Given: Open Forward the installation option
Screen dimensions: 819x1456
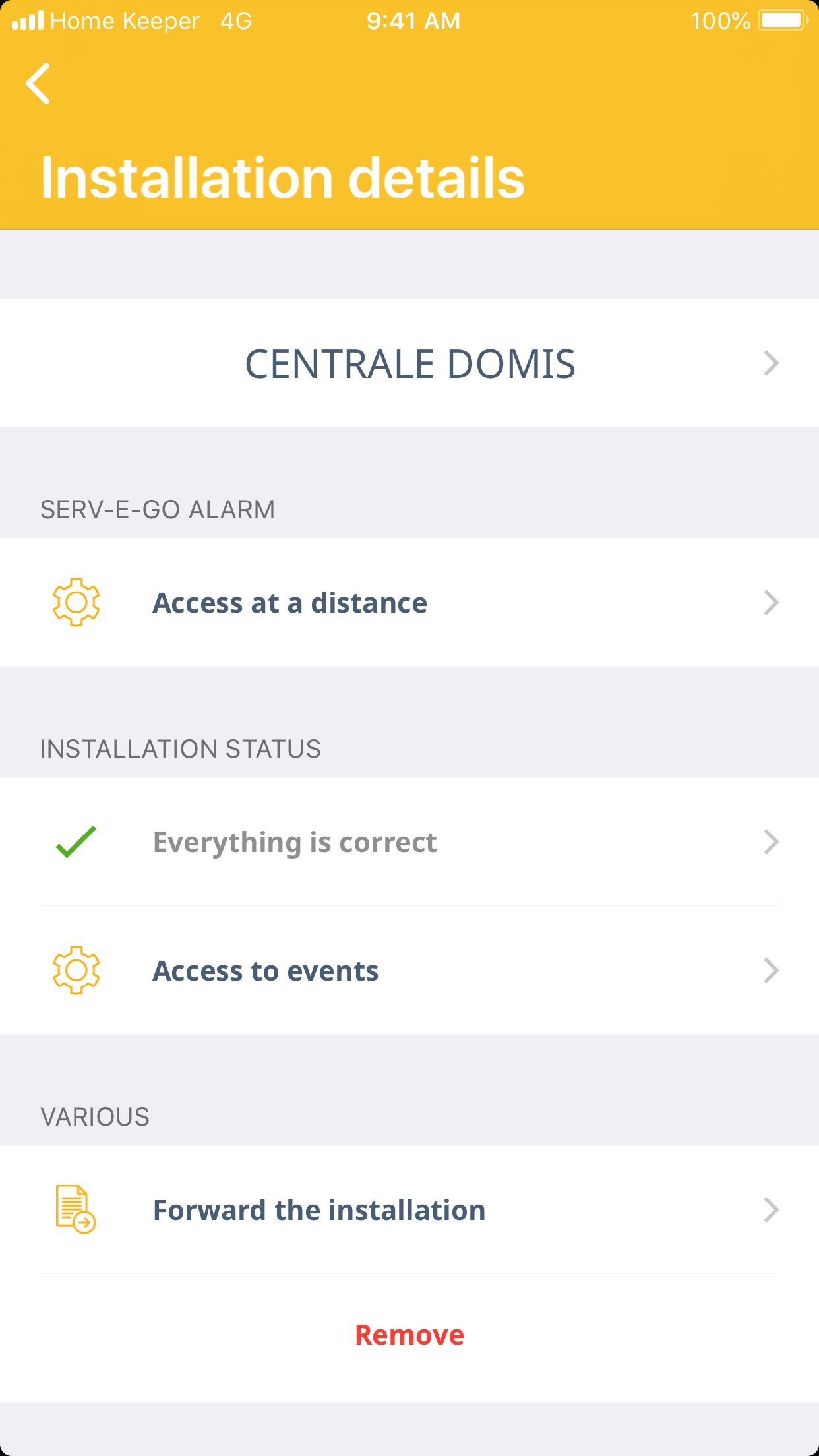Looking at the screenshot, I should (x=319, y=1210).
